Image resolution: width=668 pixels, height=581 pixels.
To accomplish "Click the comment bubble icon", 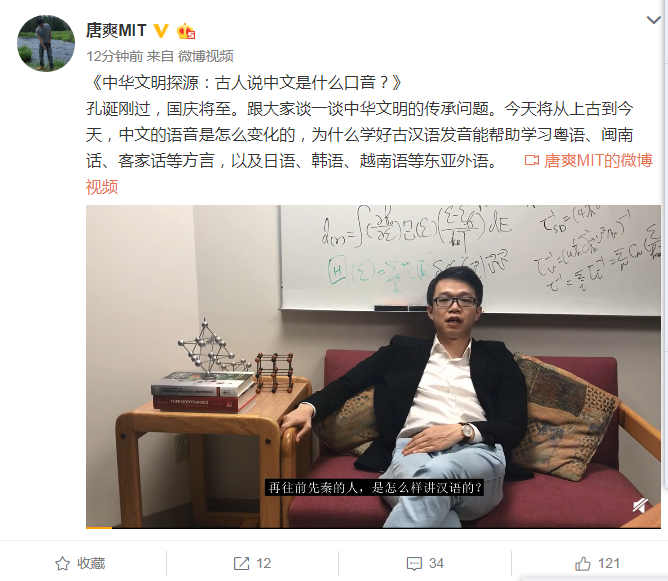I will click(x=414, y=564).
